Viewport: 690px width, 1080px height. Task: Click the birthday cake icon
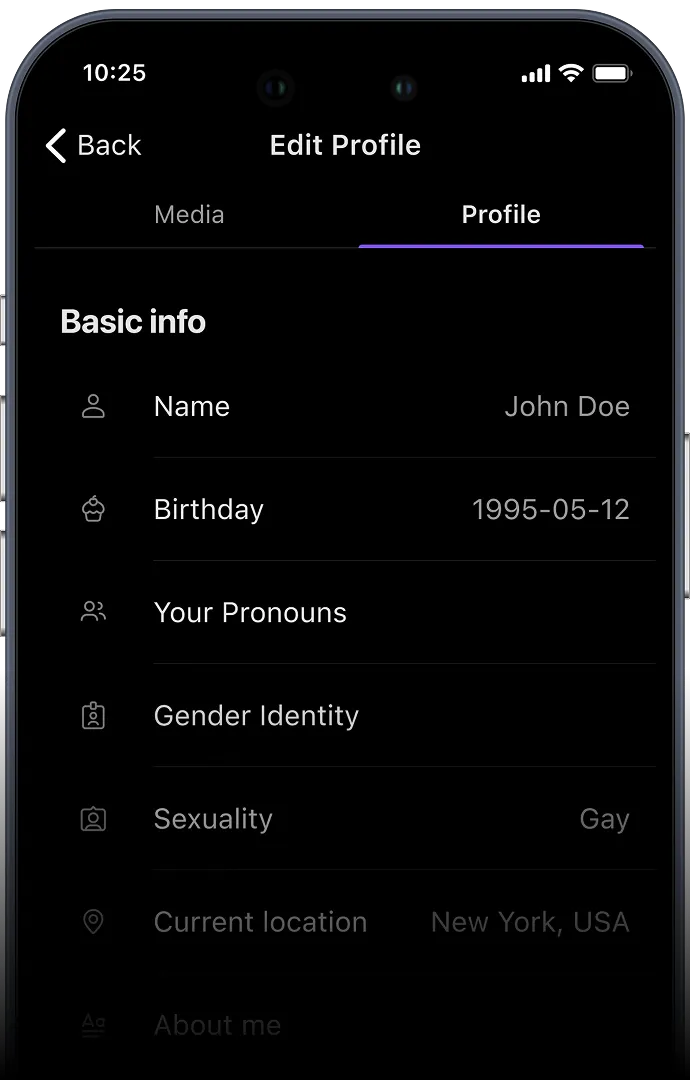click(x=93, y=509)
